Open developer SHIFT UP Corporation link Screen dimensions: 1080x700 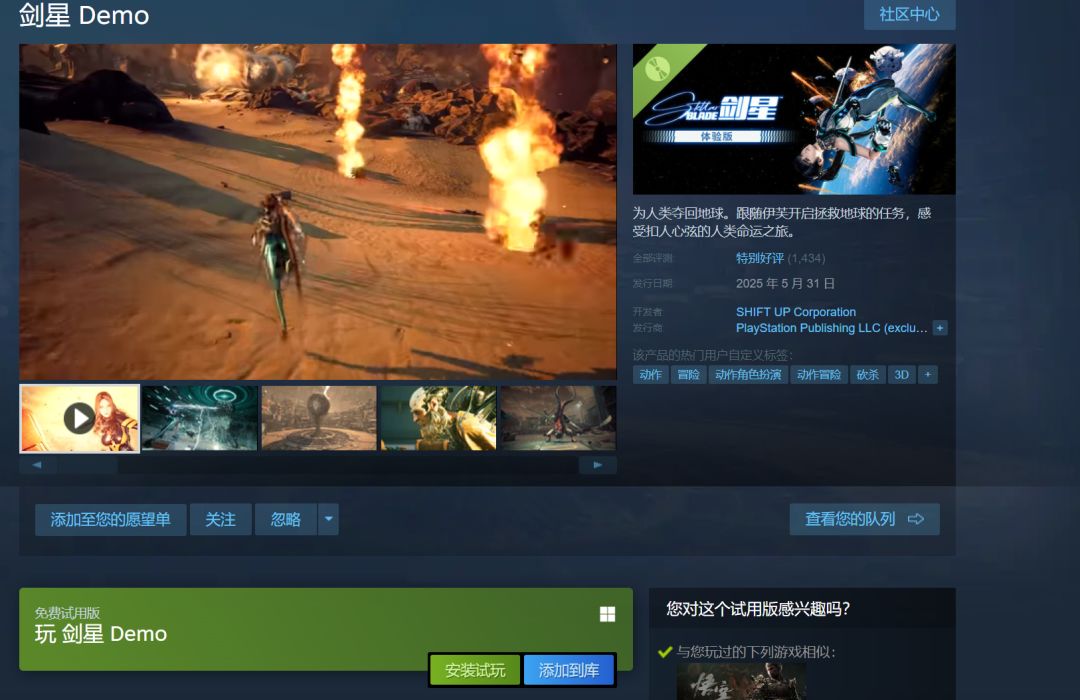[x=796, y=312]
